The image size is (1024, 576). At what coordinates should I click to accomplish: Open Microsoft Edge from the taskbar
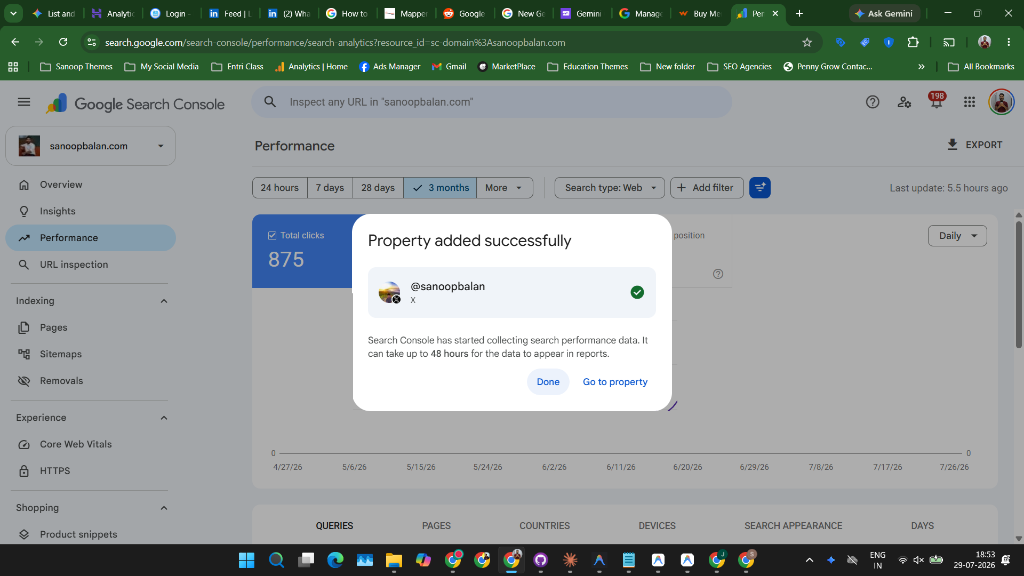335,560
